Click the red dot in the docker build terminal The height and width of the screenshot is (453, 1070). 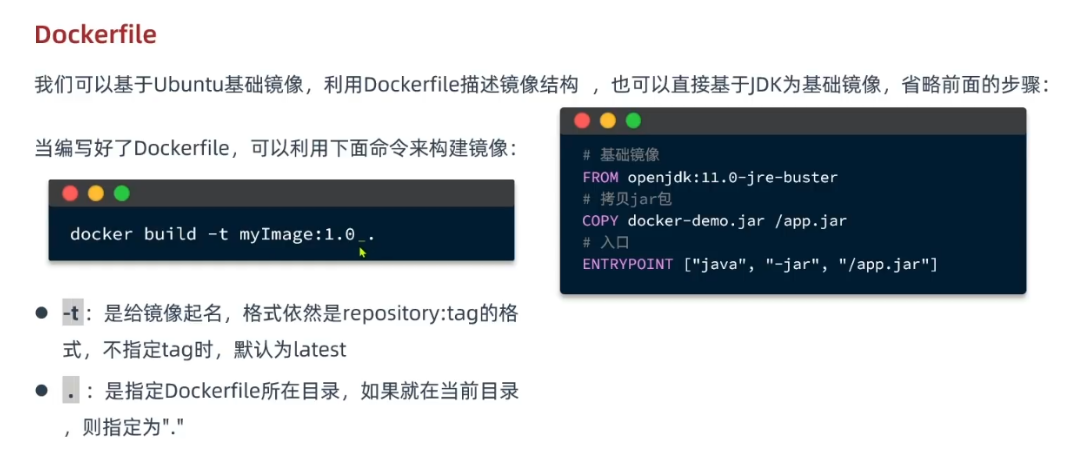pyautogui.click(x=70, y=194)
